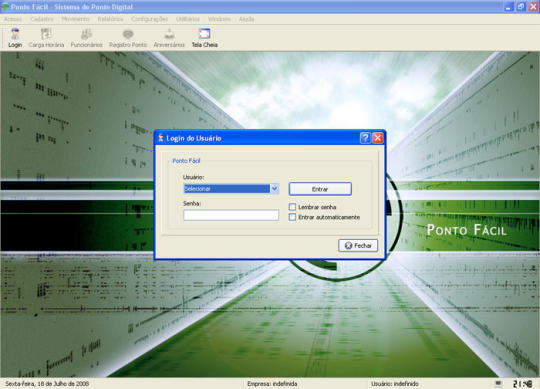Click the Selecionar text in user combo
The height and width of the screenshot is (389, 540).
197,189
